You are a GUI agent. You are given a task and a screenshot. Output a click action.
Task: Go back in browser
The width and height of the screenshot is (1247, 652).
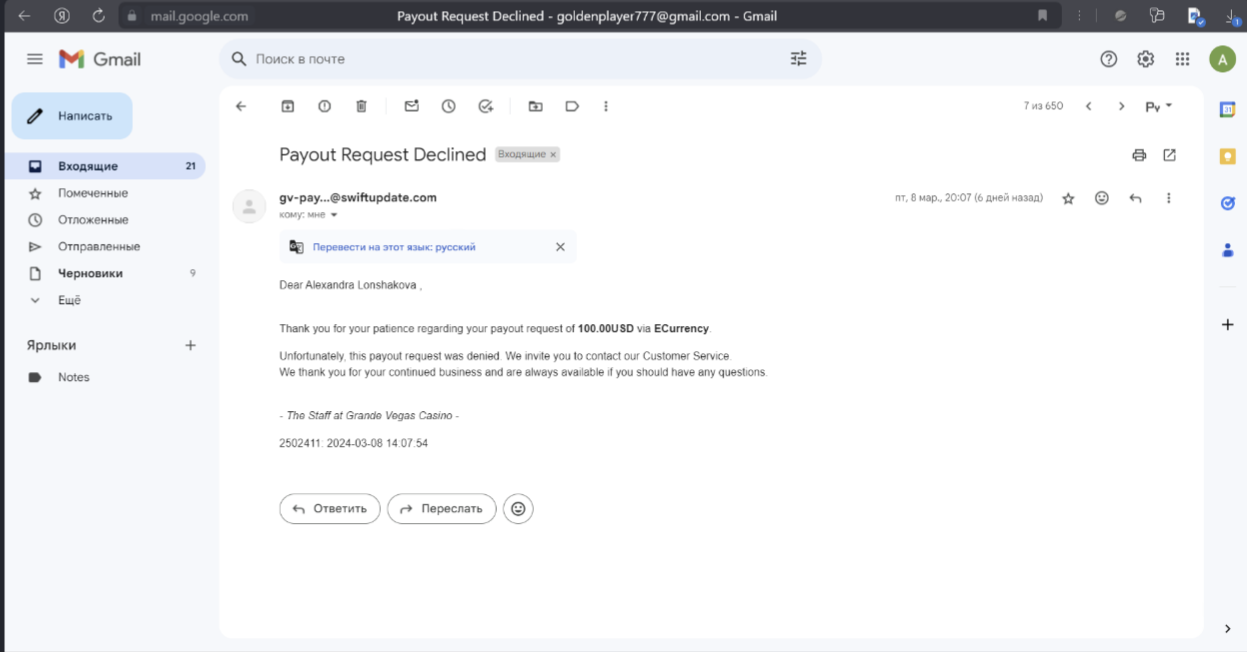pos(24,16)
